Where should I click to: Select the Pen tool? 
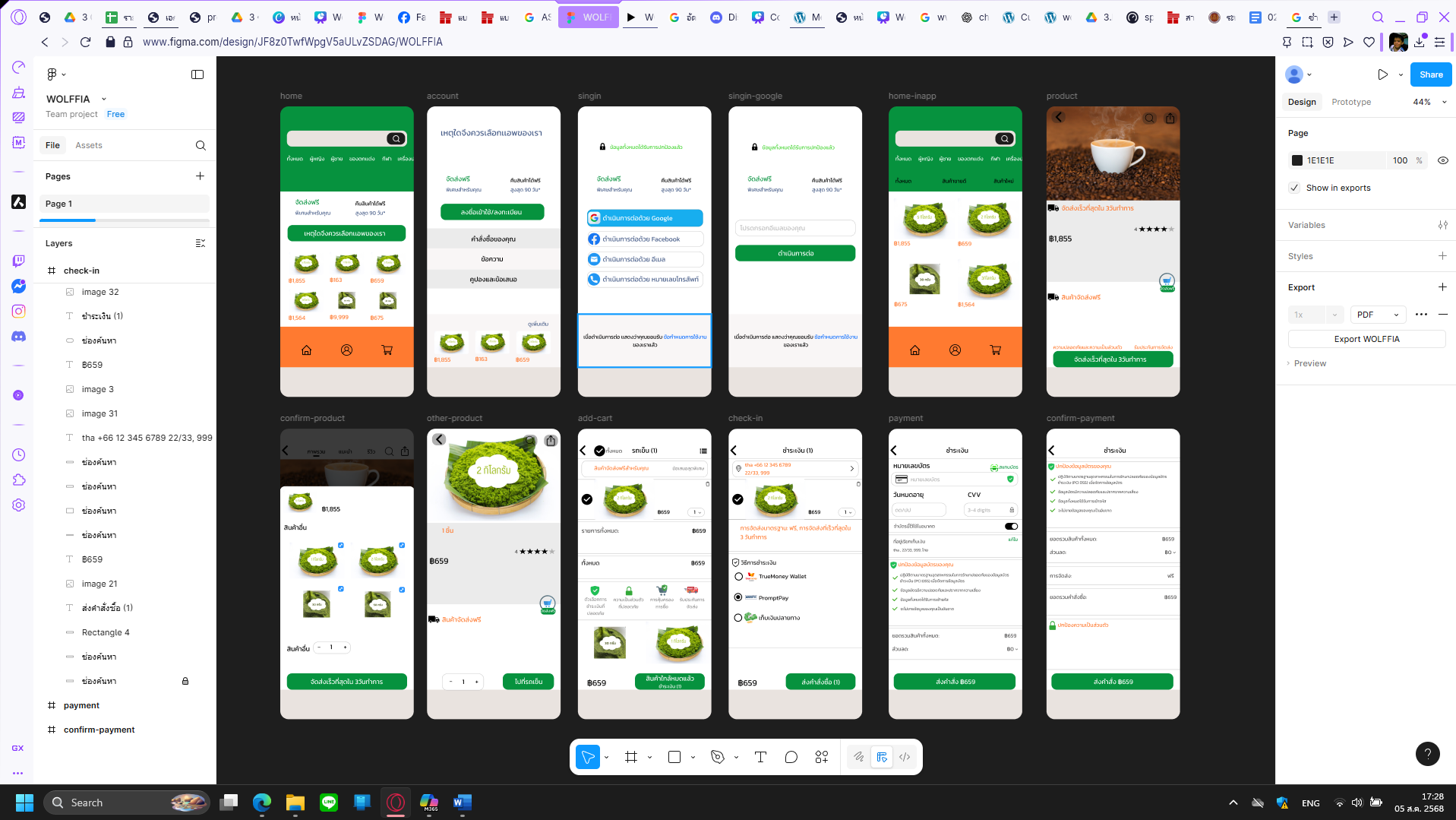pos(717,757)
